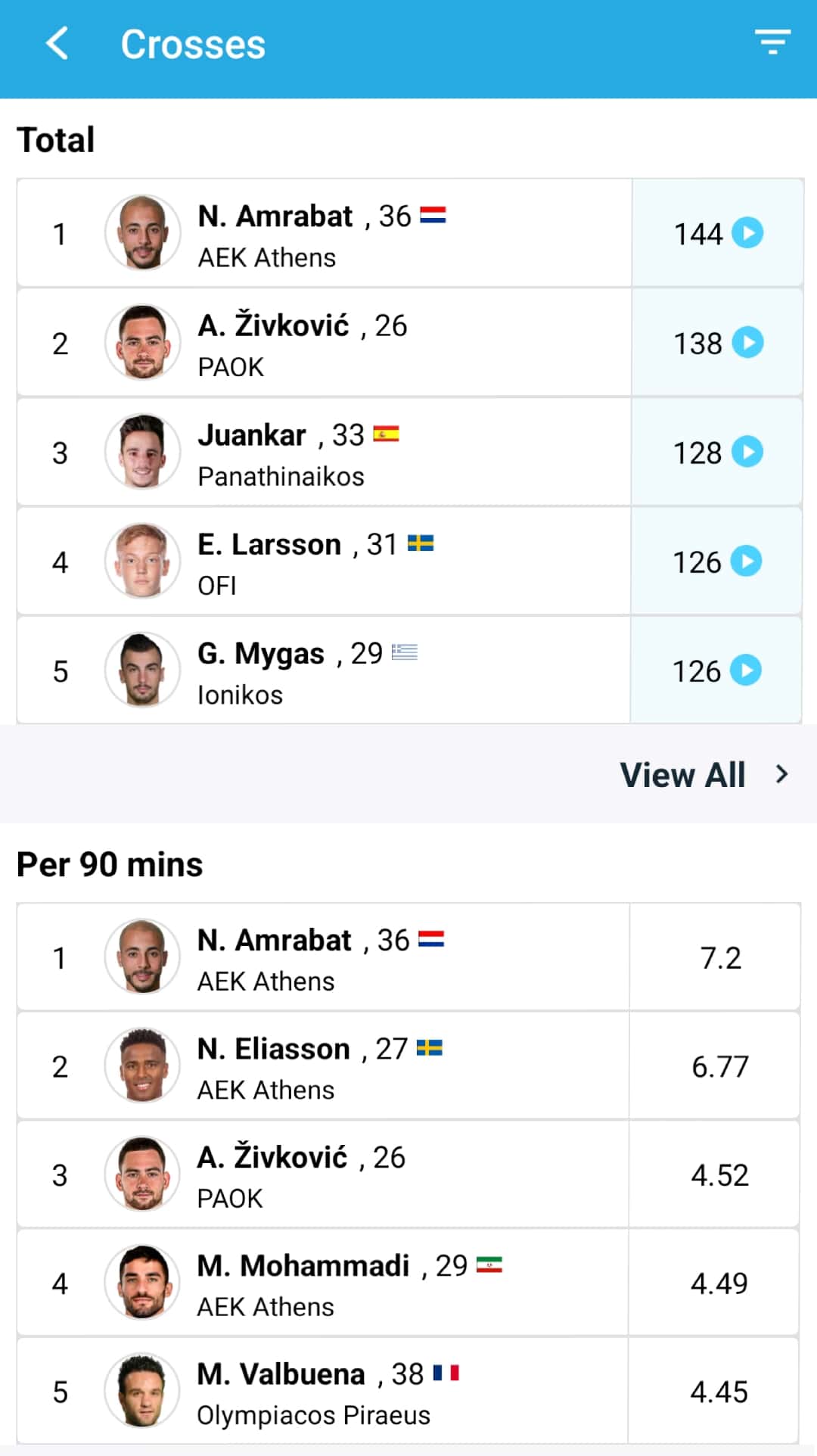Play G. Mygas's 126 crosses video
The image size is (817, 1456).
[747, 670]
